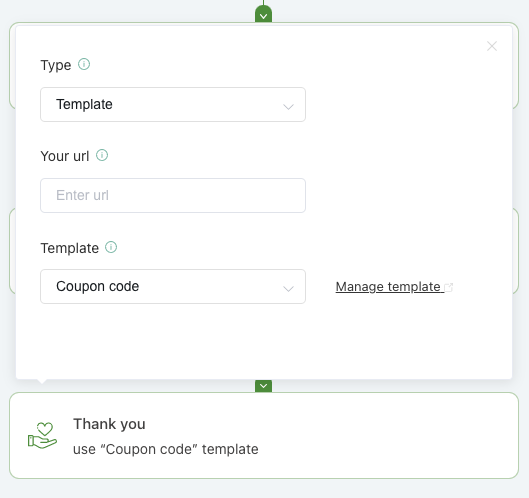Viewport: 529px width, 498px height.
Task: Select the Thank you step card
Action: click(264, 435)
